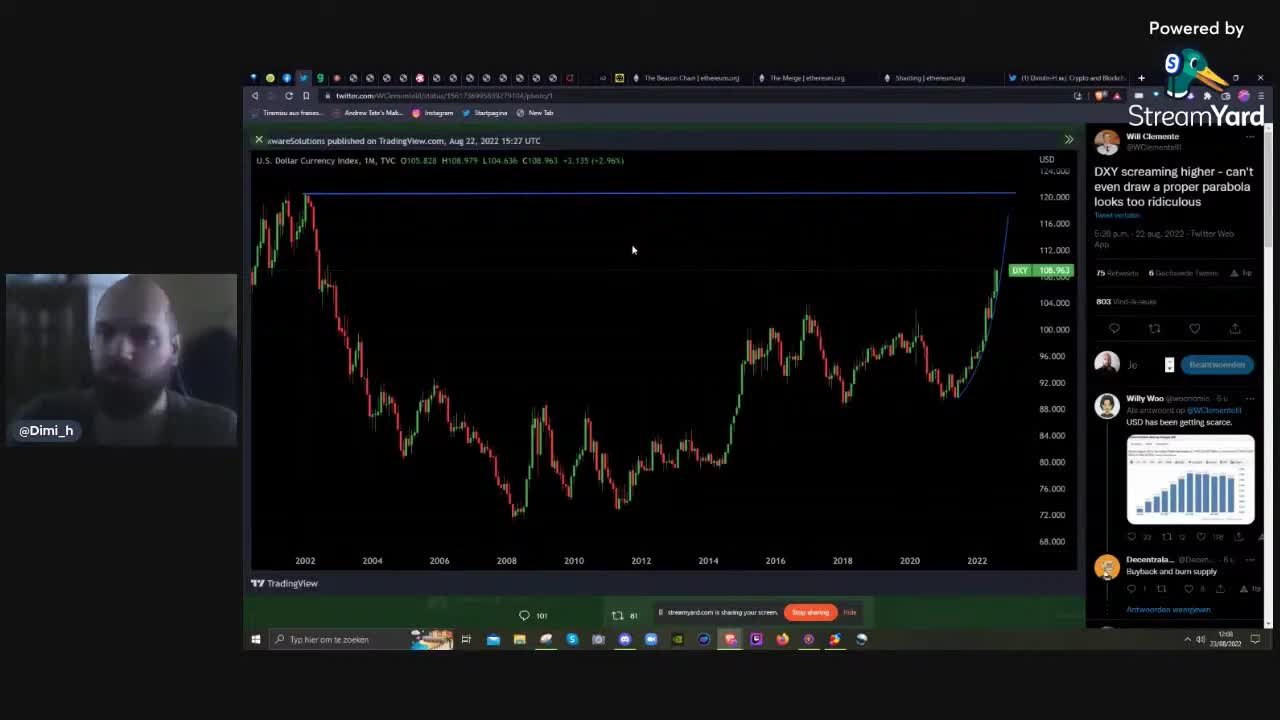Open the Instagram bookmark
This screenshot has height=720, width=1280.
pos(432,113)
